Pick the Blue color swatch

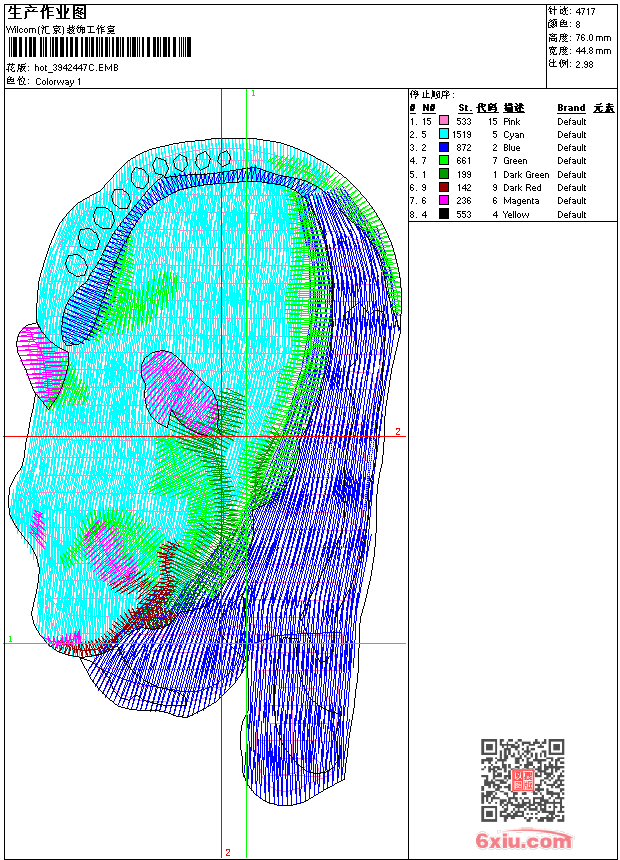pyautogui.click(x=444, y=148)
